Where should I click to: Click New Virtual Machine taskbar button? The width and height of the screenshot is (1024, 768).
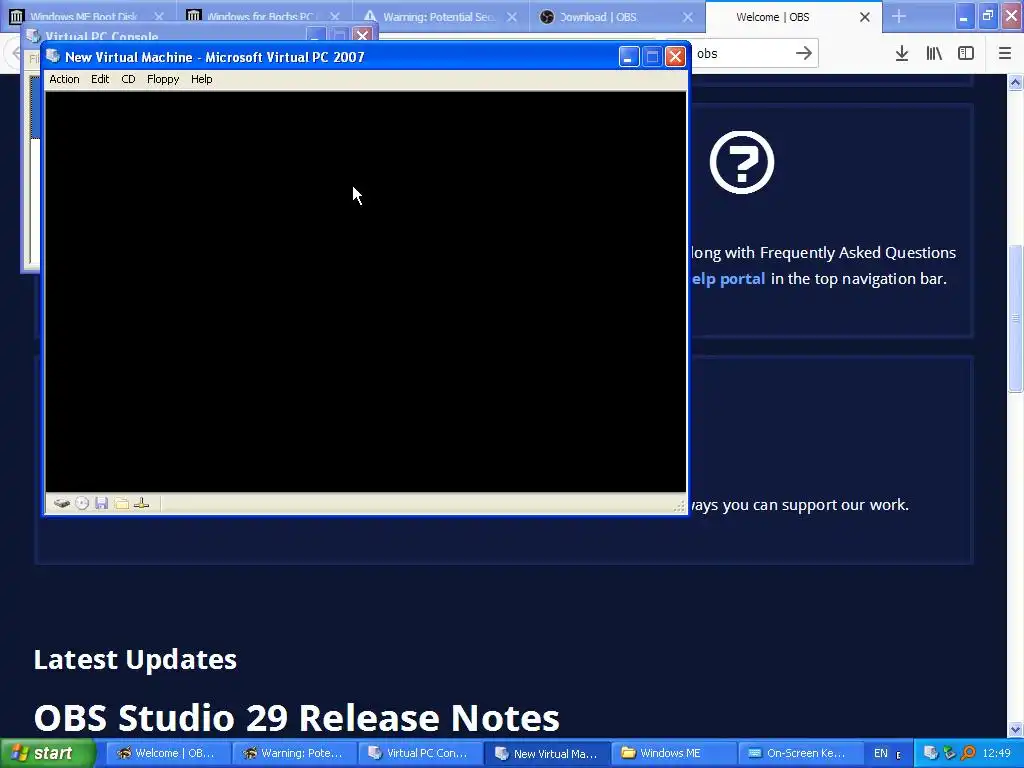pos(547,754)
